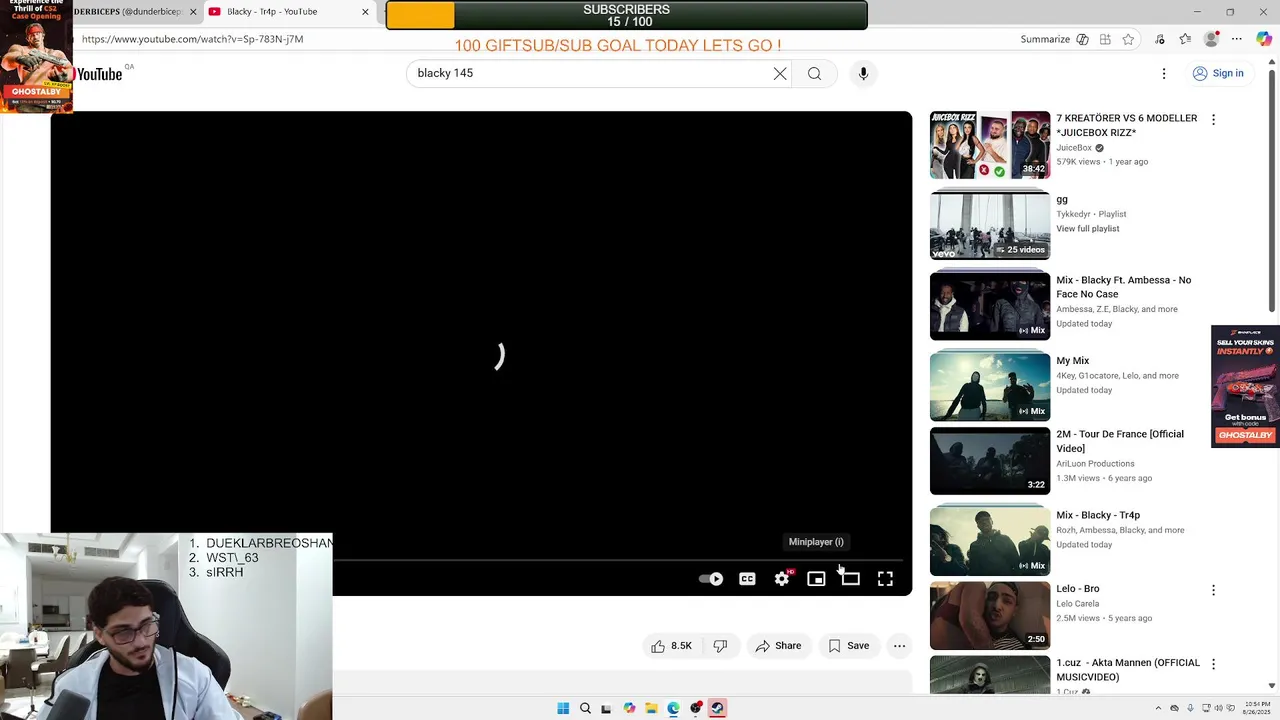Open the Favorites list icon

click(1185, 39)
